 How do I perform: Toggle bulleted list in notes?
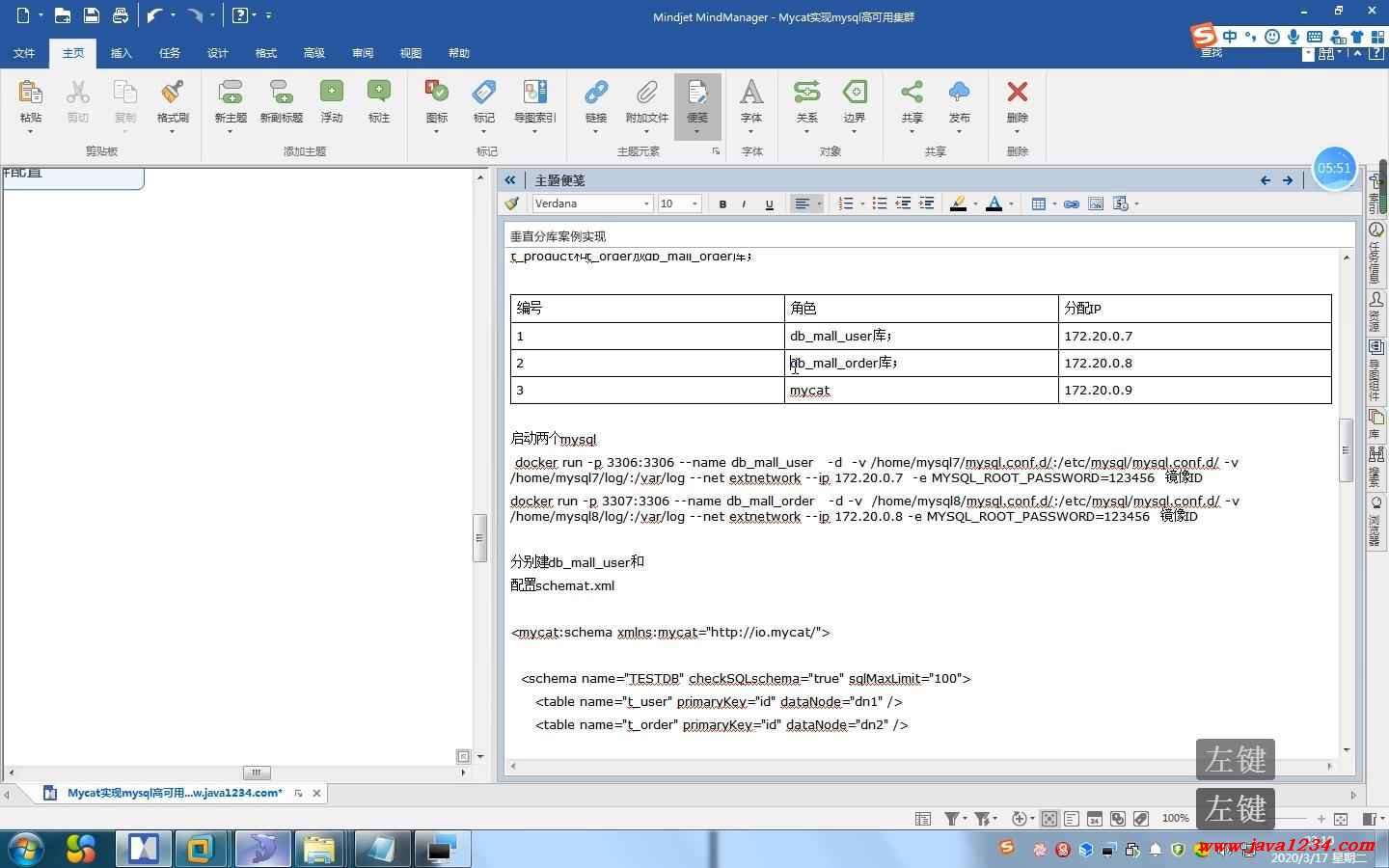[879, 203]
